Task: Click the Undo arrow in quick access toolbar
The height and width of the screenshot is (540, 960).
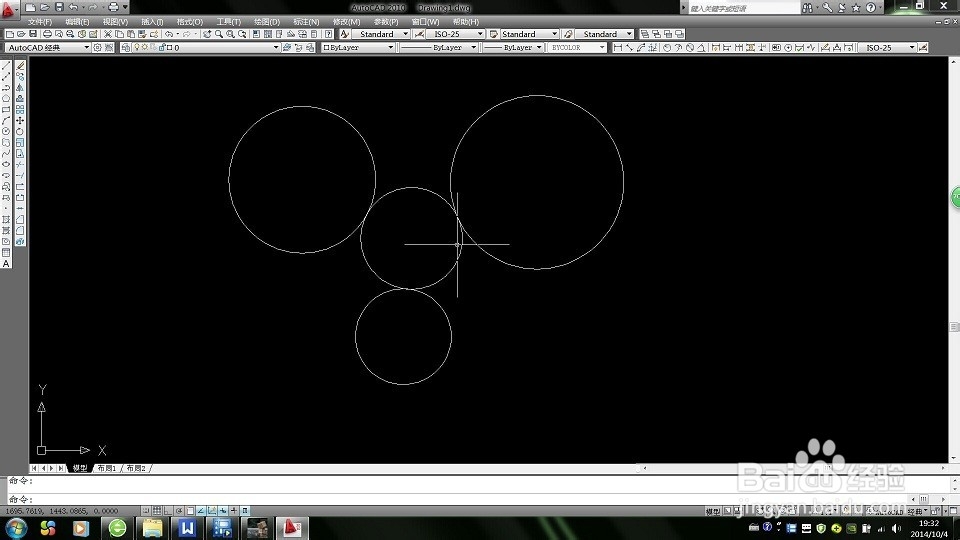Action: [73, 7]
